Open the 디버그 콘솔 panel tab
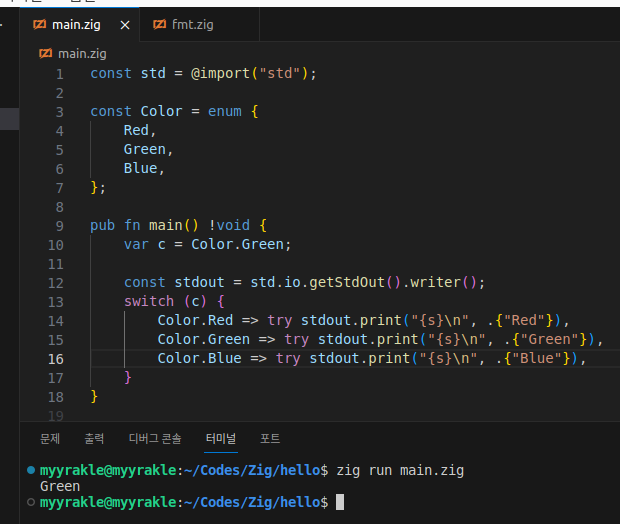The image size is (620, 524). 155,438
